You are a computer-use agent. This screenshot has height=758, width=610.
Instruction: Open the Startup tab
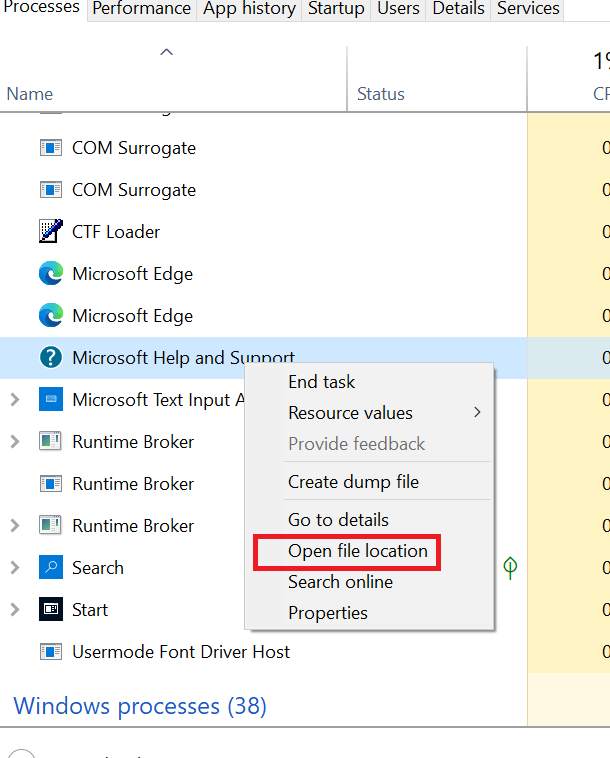pyautogui.click(x=336, y=9)
